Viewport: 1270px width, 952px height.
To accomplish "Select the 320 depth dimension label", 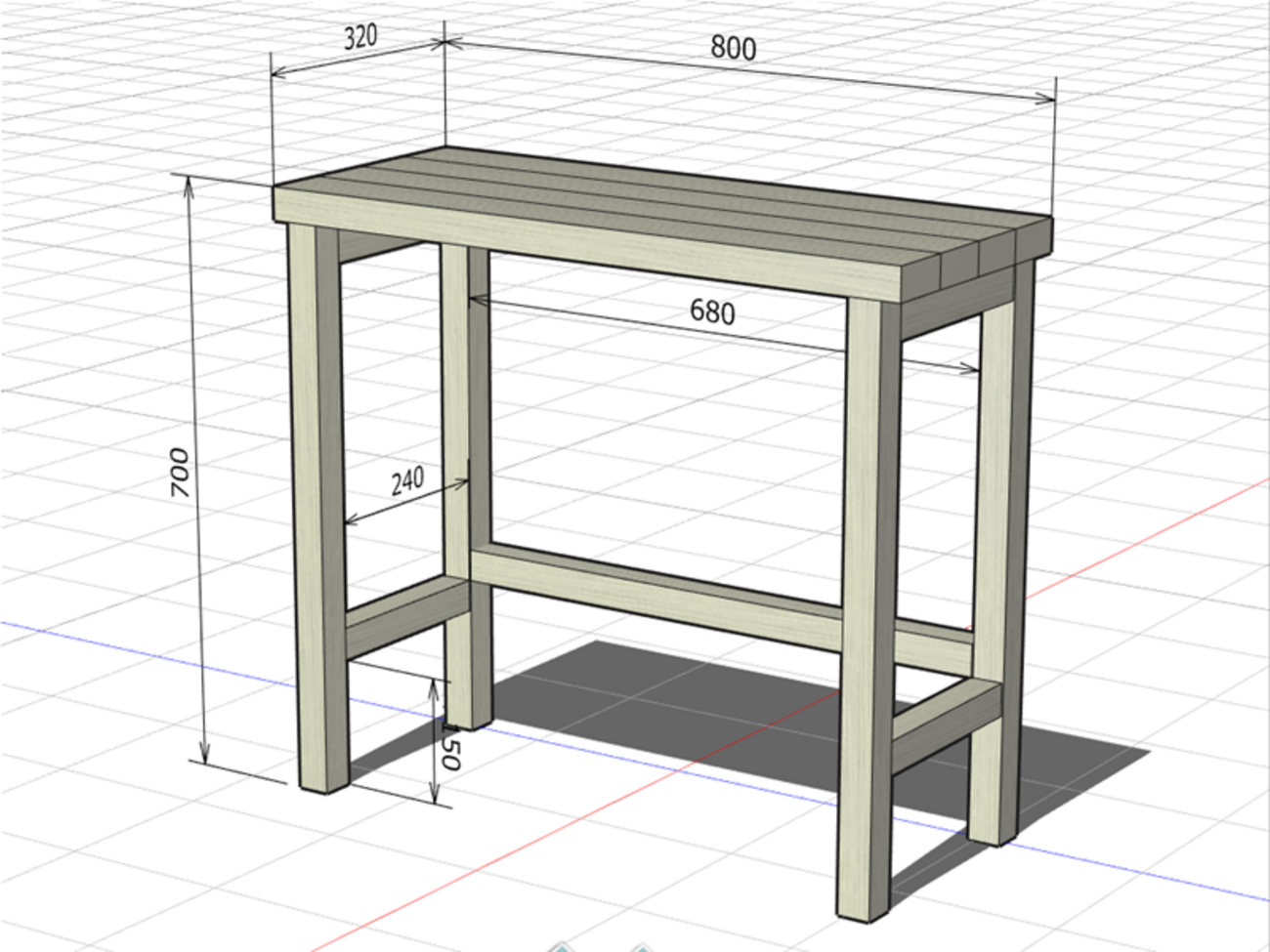I will (360, 37).
